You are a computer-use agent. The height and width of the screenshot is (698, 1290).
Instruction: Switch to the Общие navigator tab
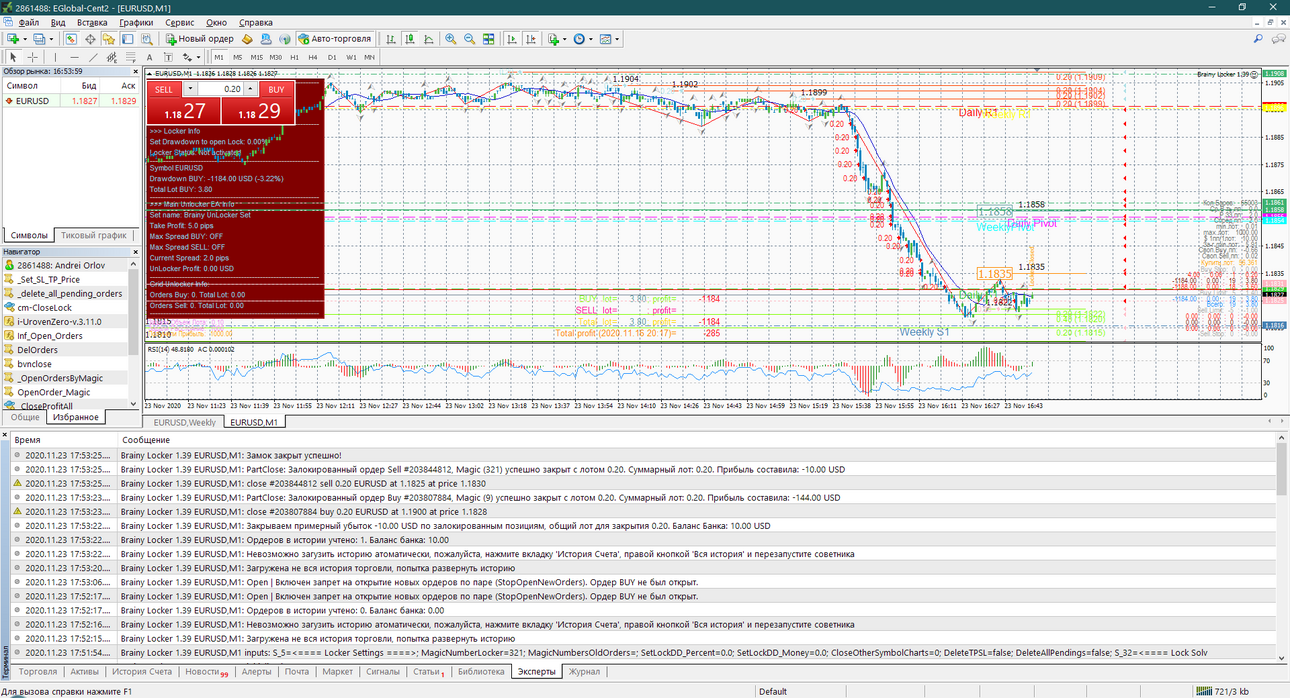[x=24, y=416]
